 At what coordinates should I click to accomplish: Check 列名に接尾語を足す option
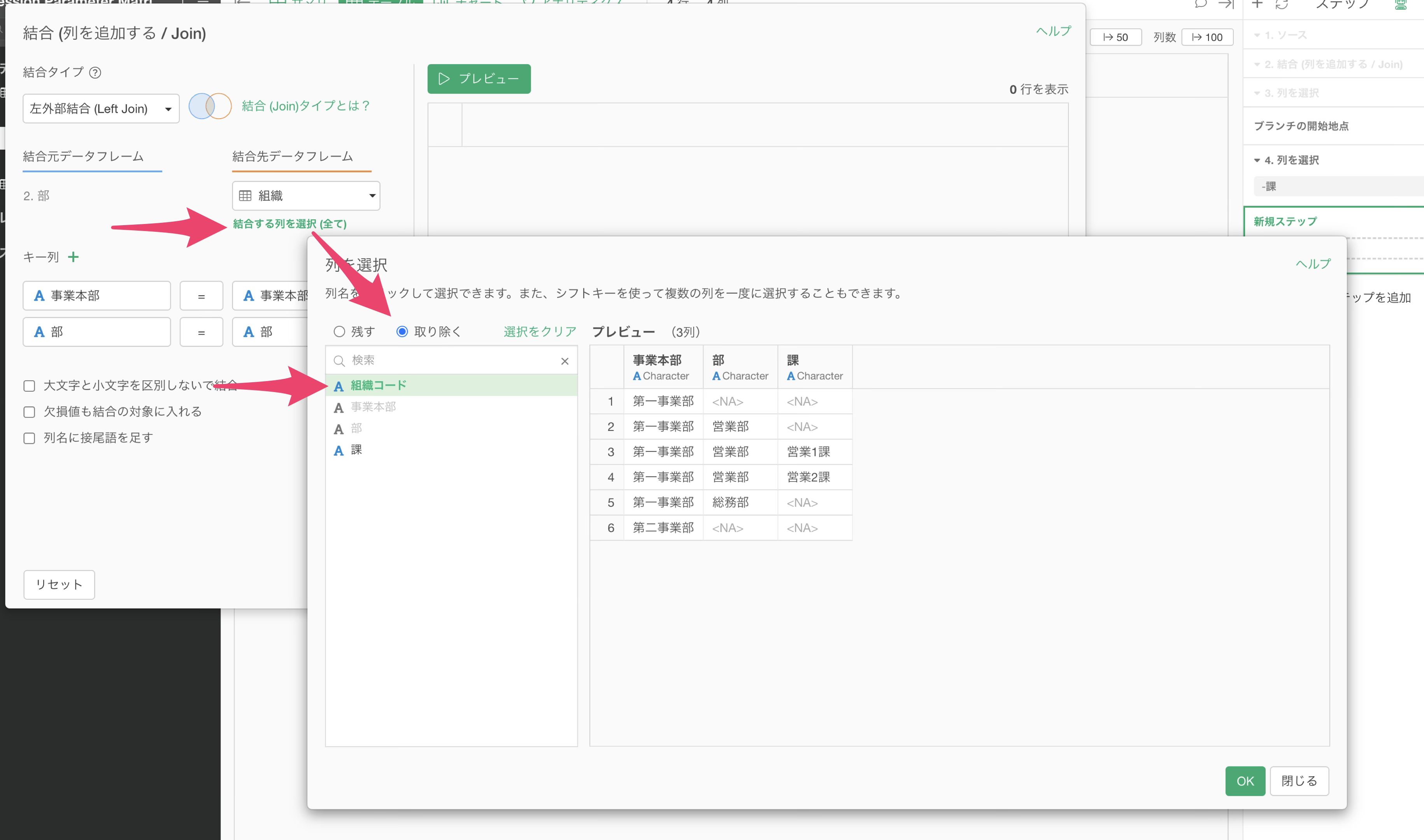click(x=30, y=438)
